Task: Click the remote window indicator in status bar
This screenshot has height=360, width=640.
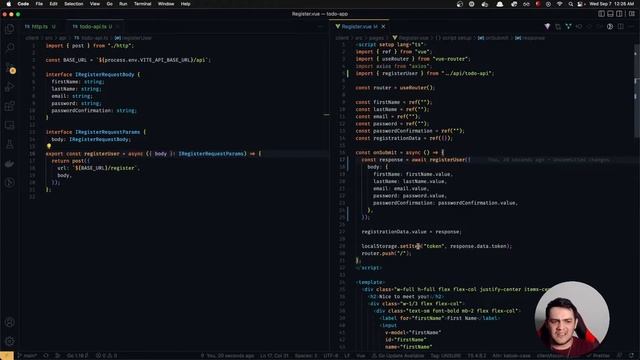Action: pyautogui.click(x=7, y=356)
